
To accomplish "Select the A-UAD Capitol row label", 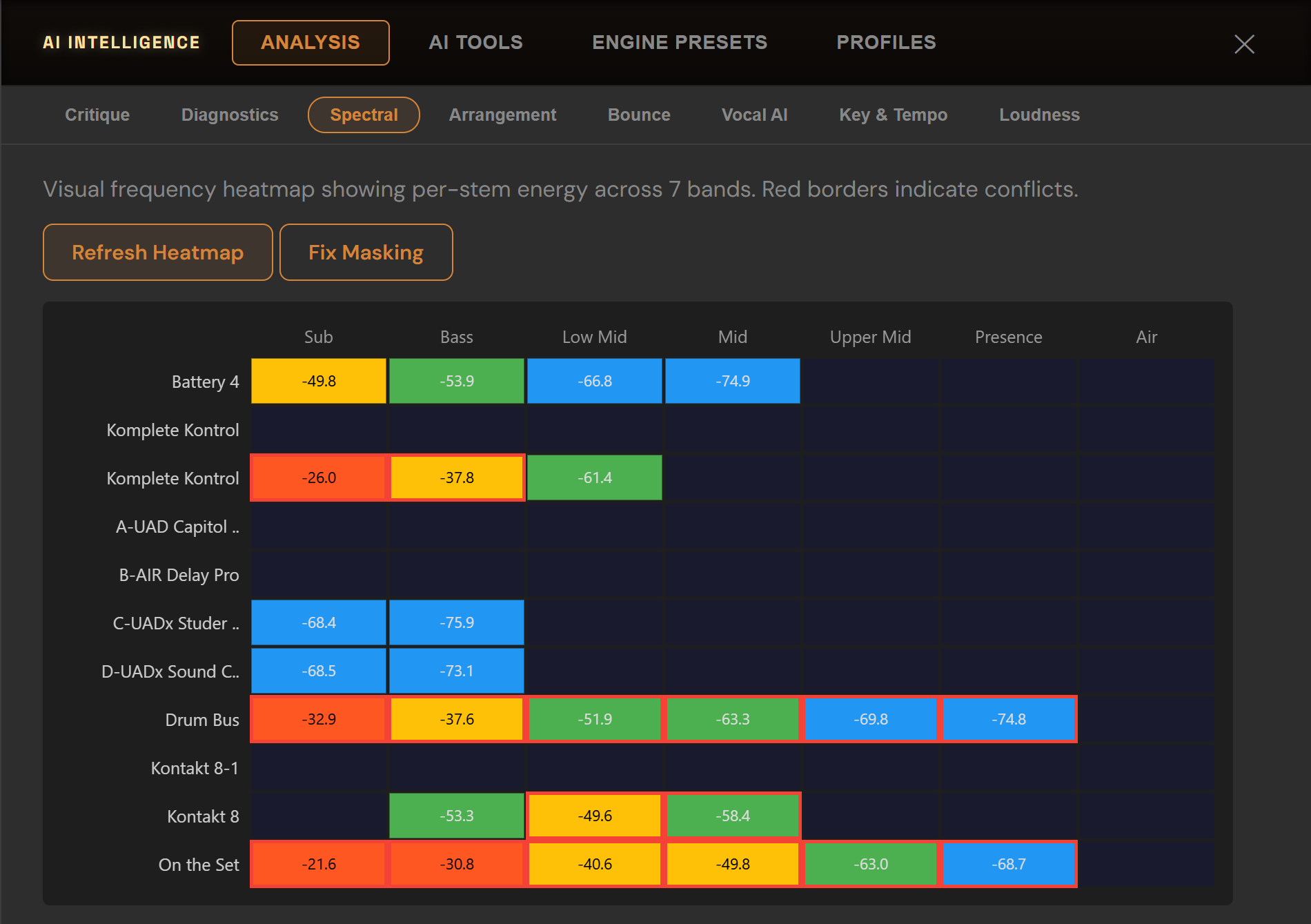I will click(177, 527).
